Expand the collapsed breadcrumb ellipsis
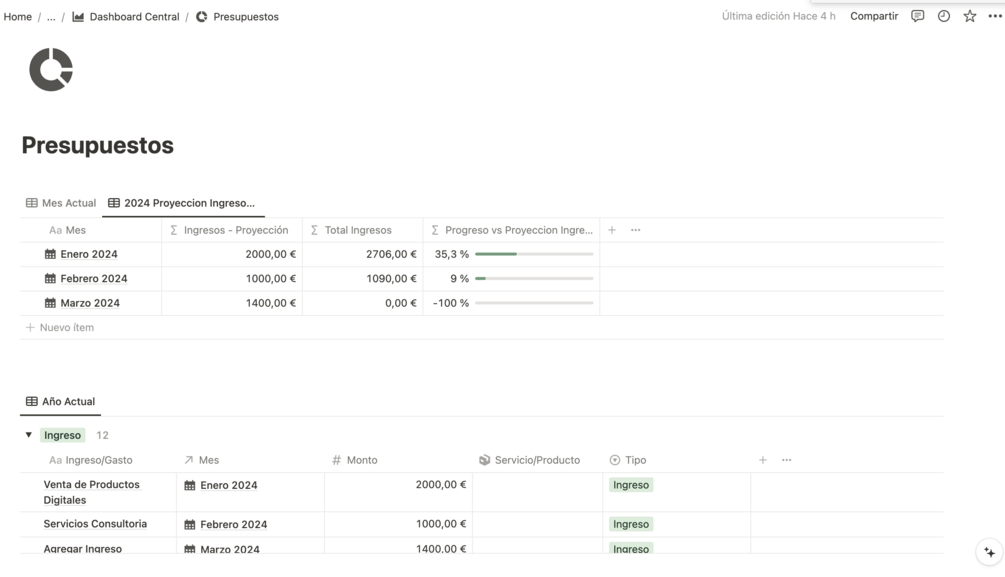 [x=51, y=17]
